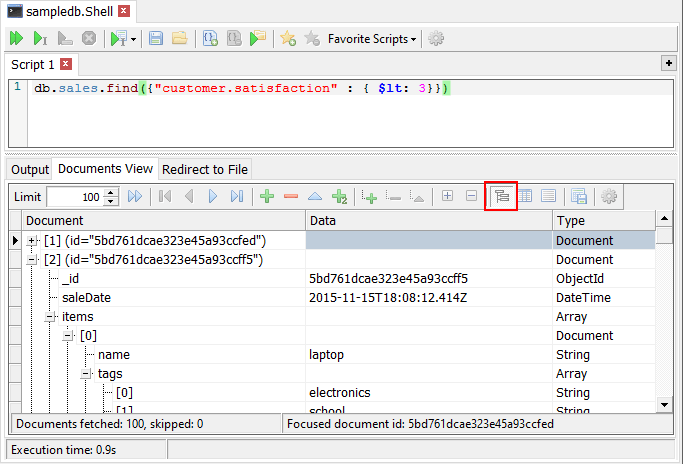
Task: Click the Open script folder icon
Action: pos(179,39)
